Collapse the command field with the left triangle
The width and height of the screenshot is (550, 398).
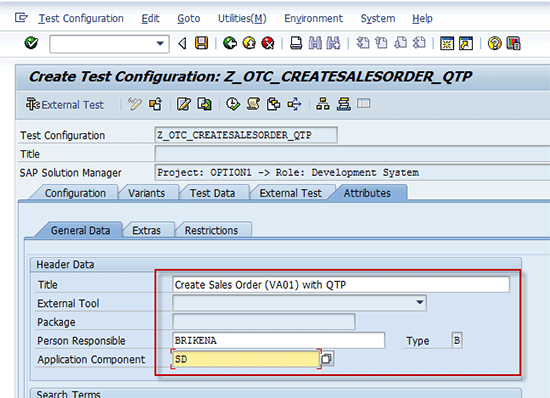coord(182,44)
